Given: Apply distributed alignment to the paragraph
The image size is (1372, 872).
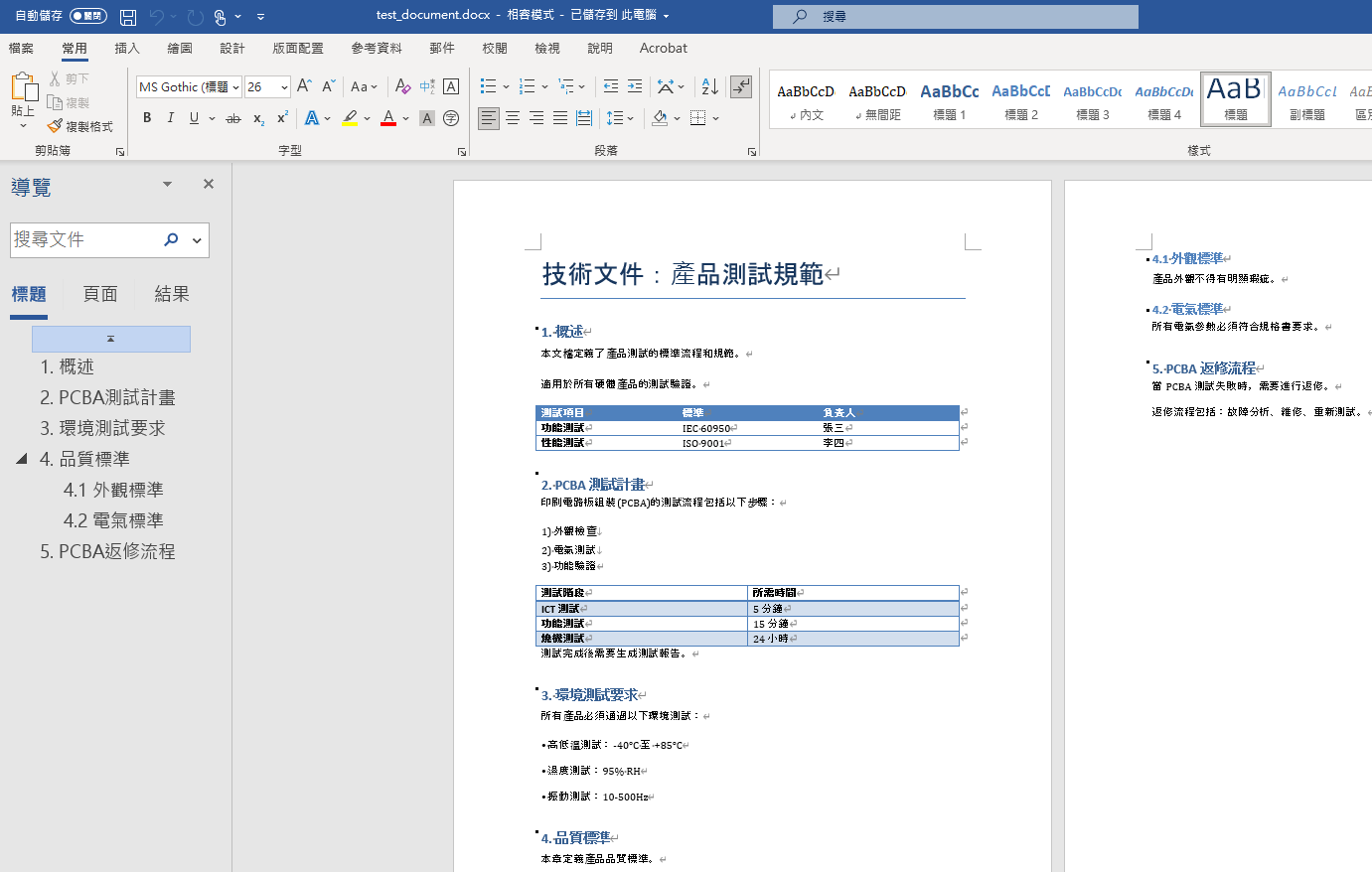Looking at the screenshot, I should 584,118.
